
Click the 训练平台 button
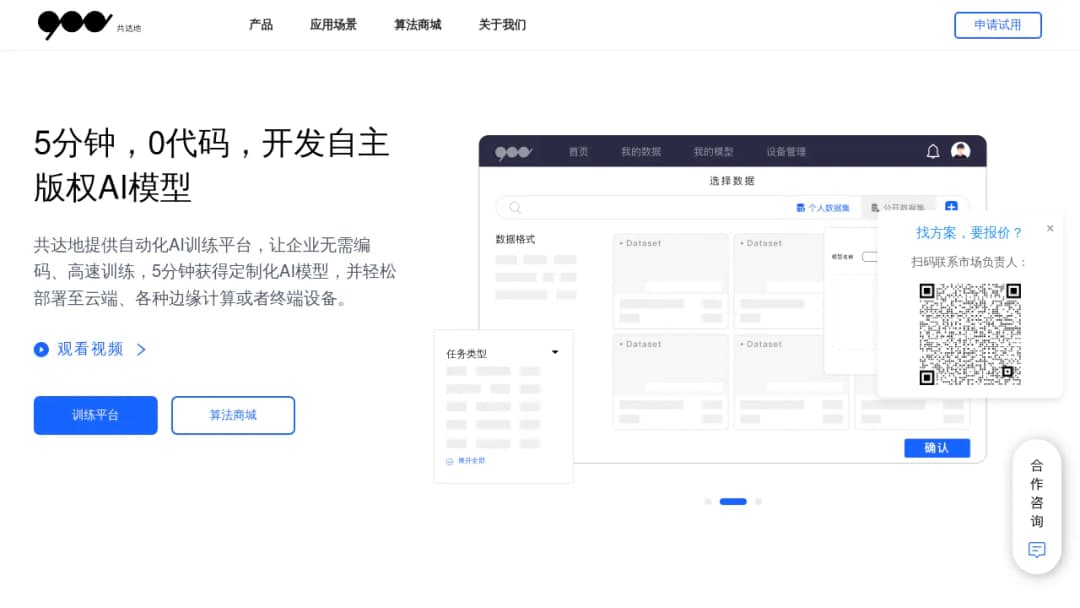point(95,415)
